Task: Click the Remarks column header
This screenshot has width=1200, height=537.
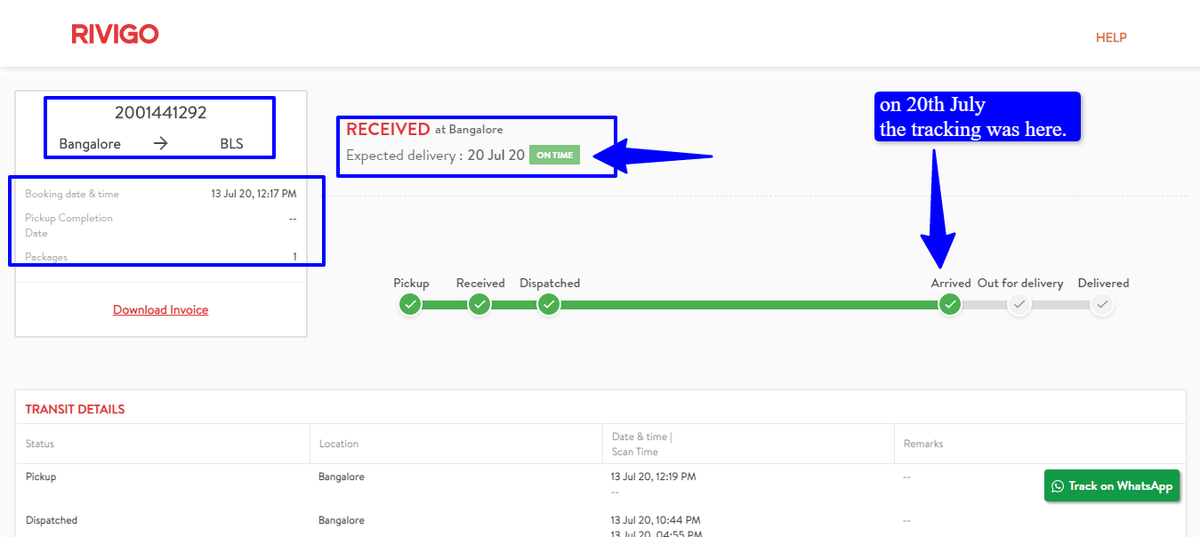Action: (923, 443)
